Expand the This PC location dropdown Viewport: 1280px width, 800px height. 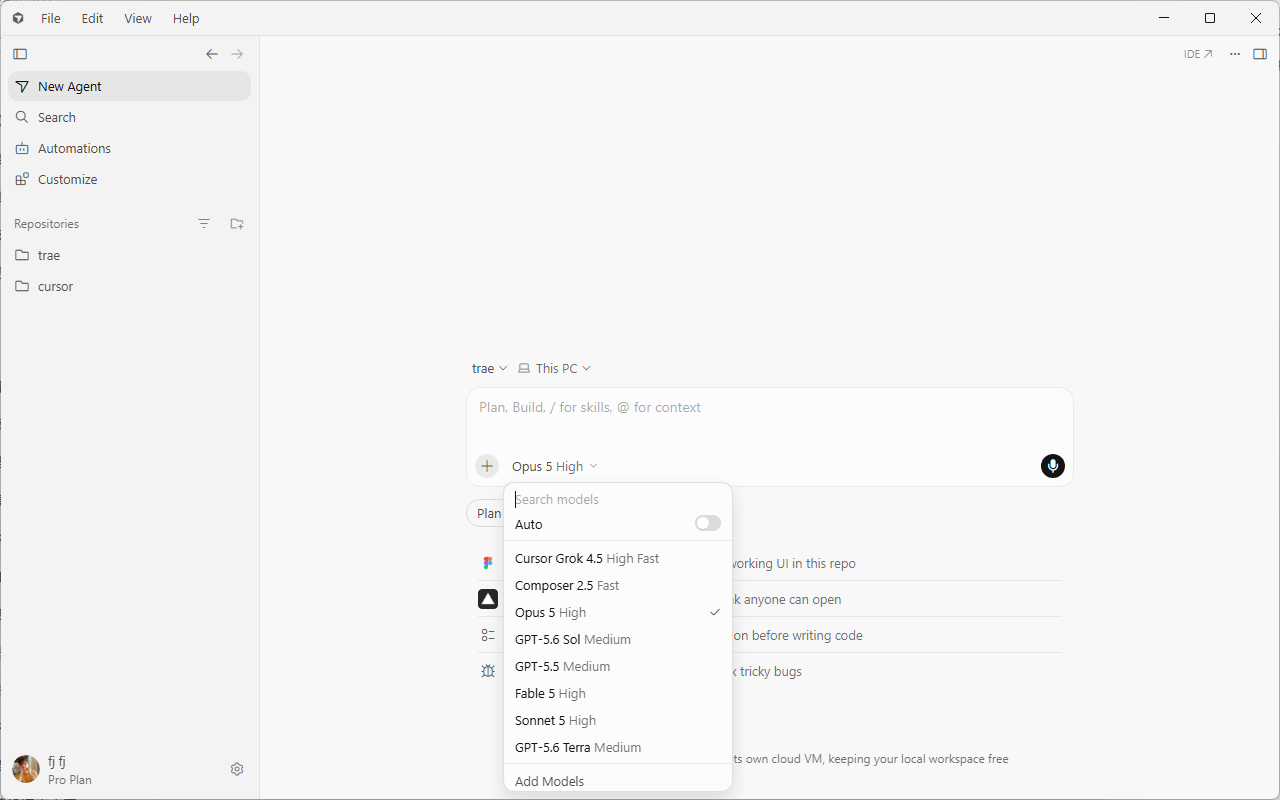pyautogui.click(x=555, y=369)
